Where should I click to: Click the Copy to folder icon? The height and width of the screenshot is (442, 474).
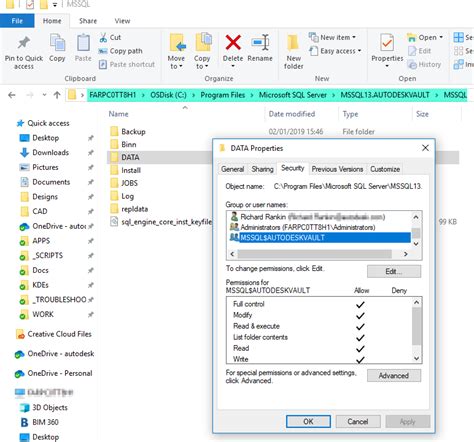(x=203, y=42)
